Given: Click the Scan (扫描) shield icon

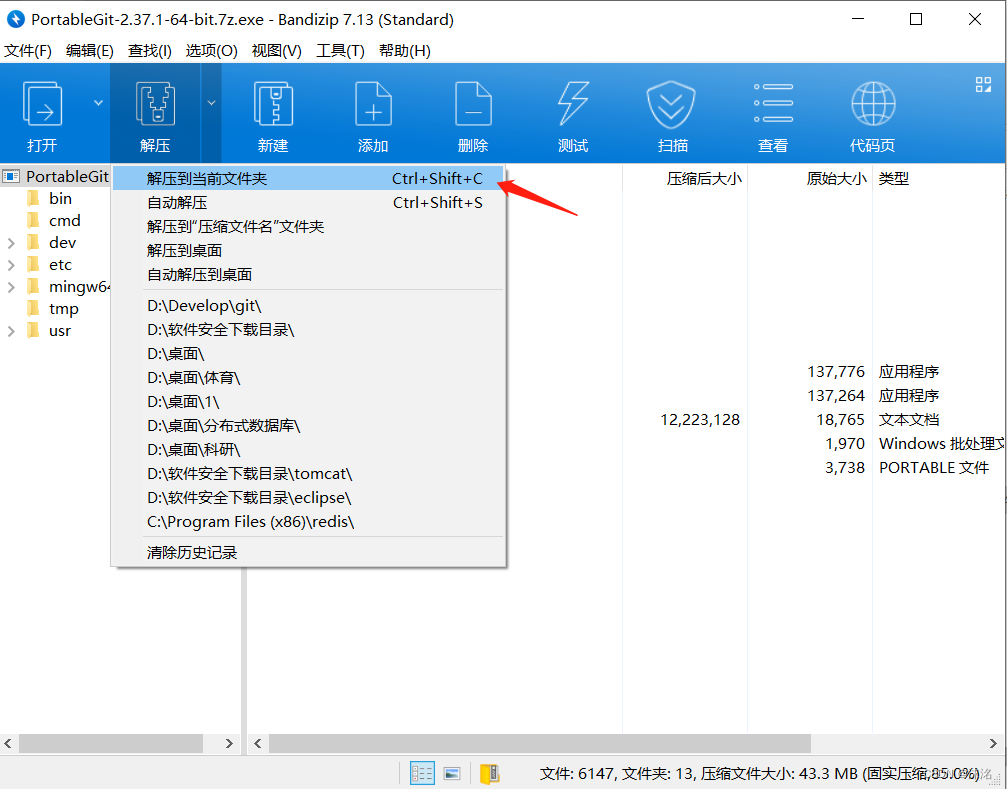Looking at the screenshot, I should point(671,104).
